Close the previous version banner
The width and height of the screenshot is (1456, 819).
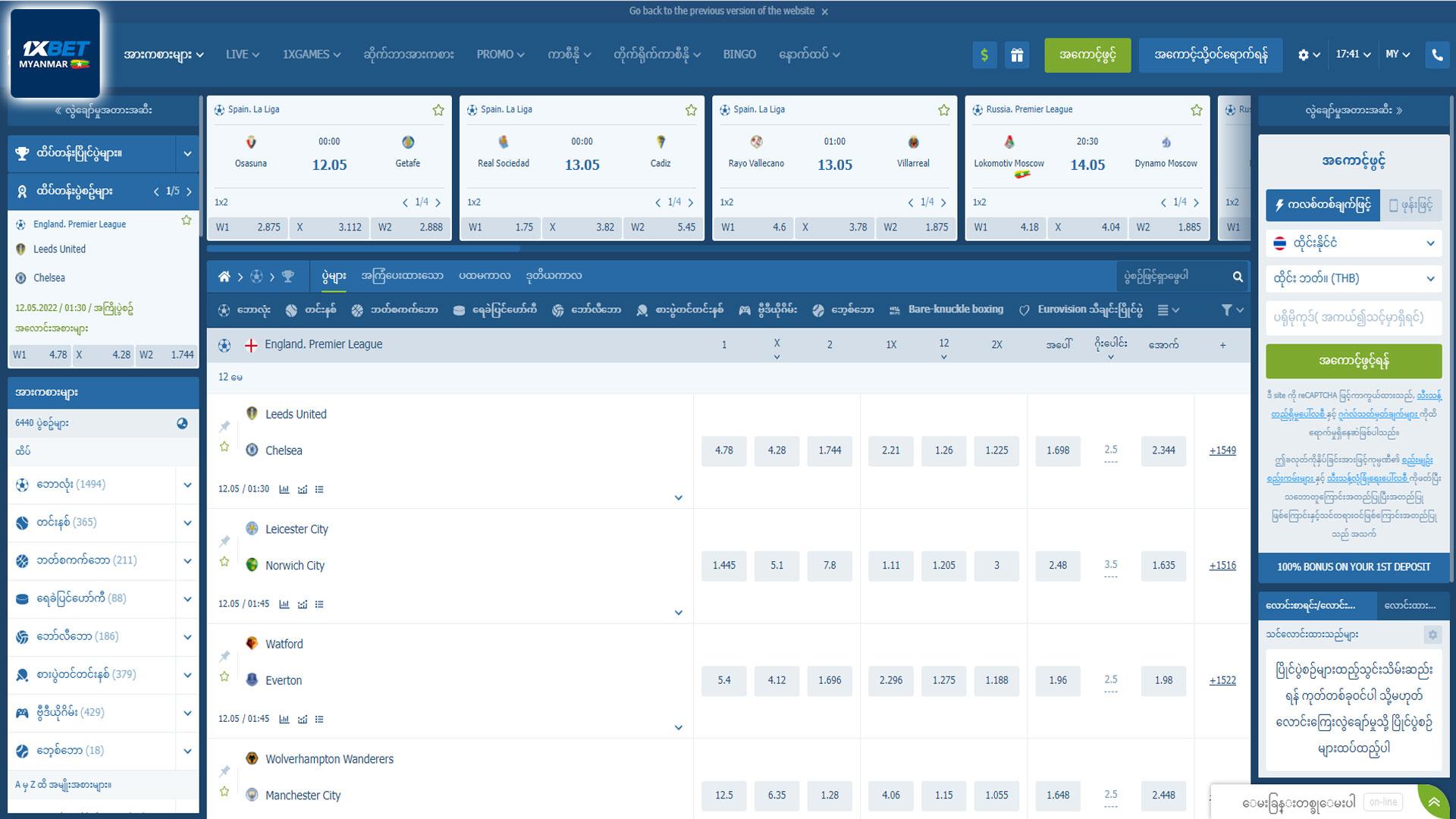tap(825, 12)
